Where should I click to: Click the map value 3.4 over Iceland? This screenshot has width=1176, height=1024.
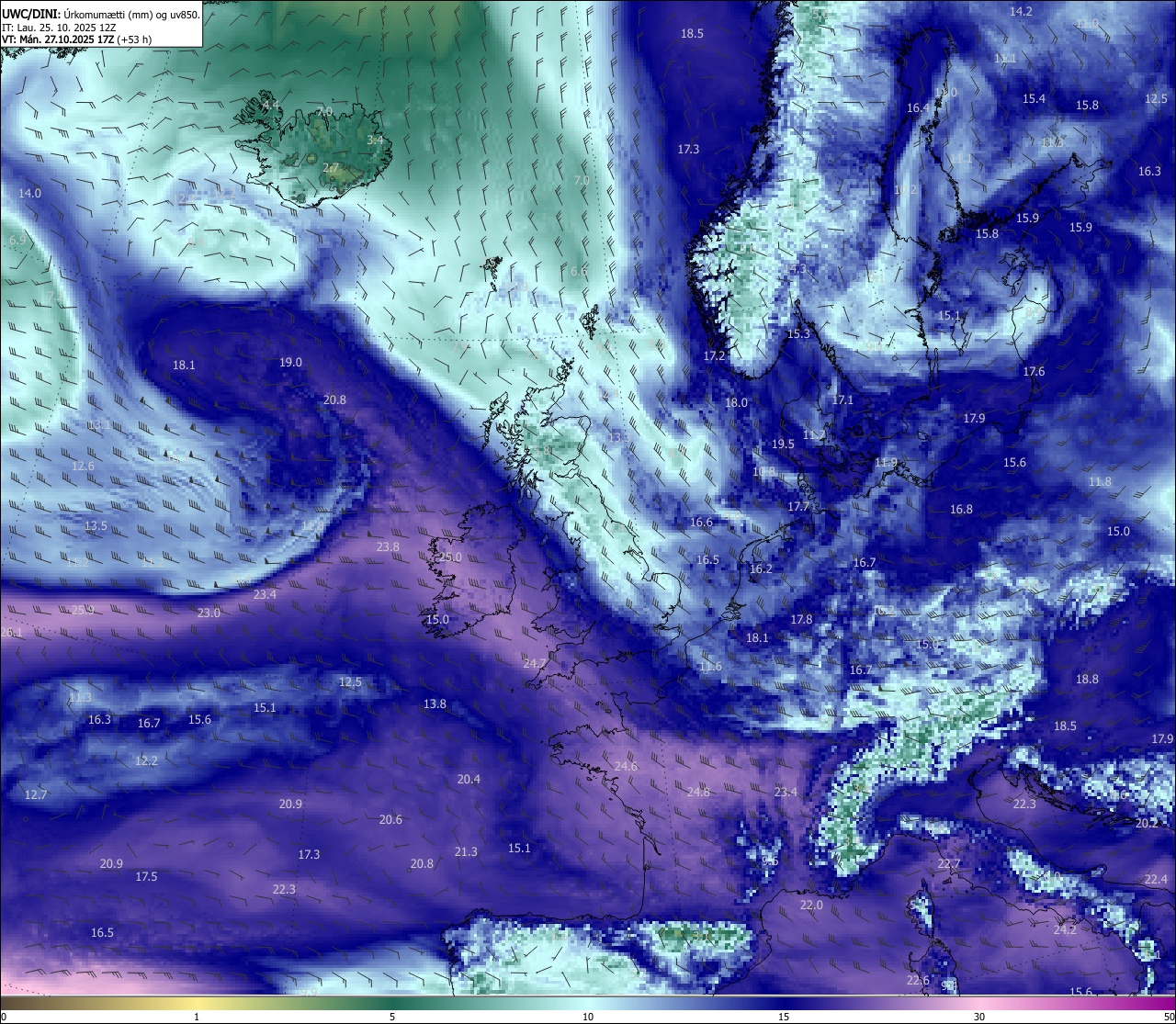coord(375,140)
